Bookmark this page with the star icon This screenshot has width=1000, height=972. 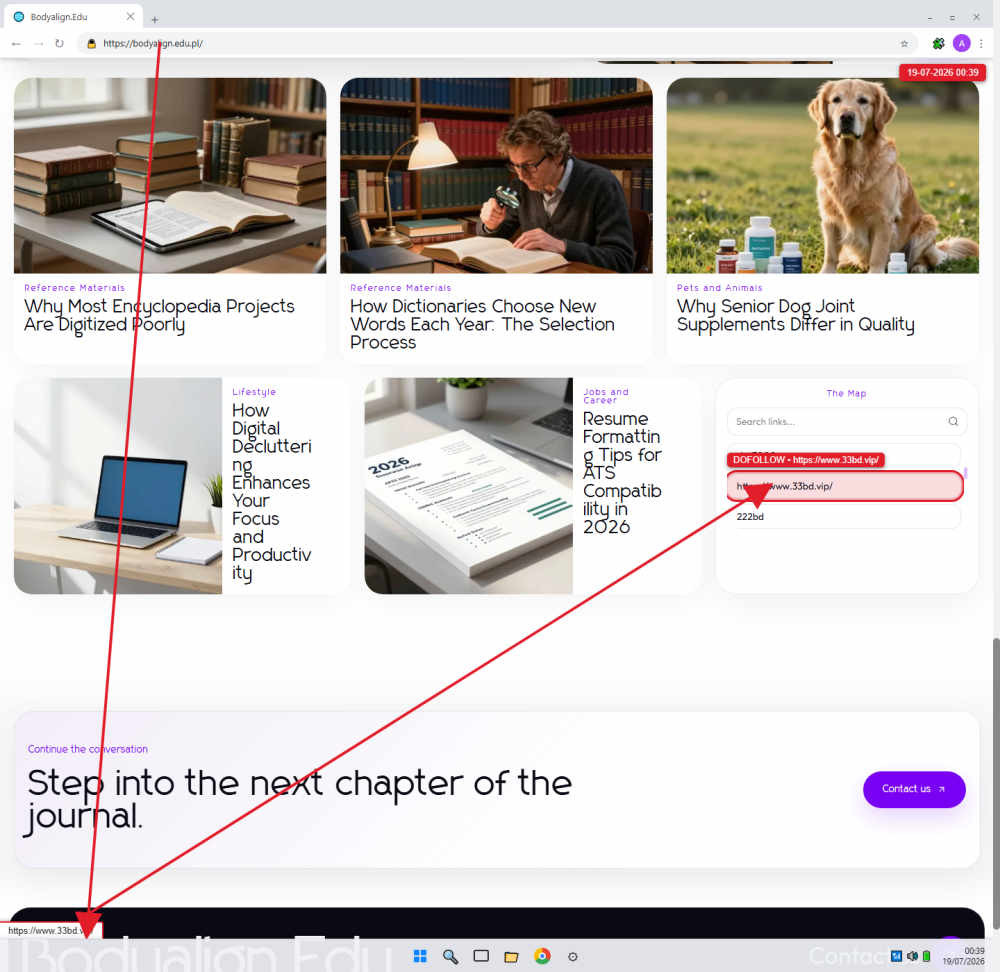coord(904,43)
